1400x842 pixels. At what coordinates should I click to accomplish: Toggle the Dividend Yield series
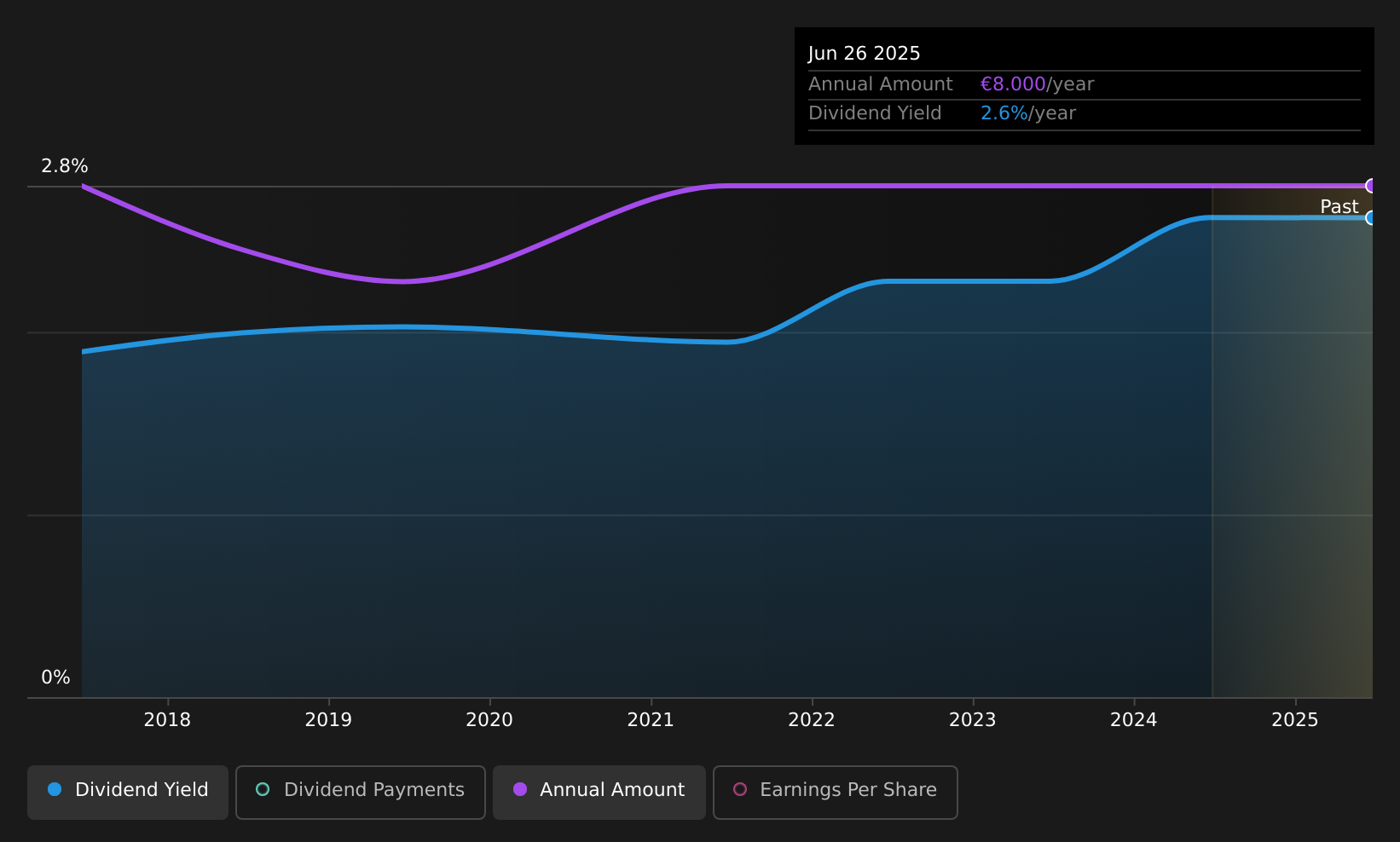(x=128, y=792)
